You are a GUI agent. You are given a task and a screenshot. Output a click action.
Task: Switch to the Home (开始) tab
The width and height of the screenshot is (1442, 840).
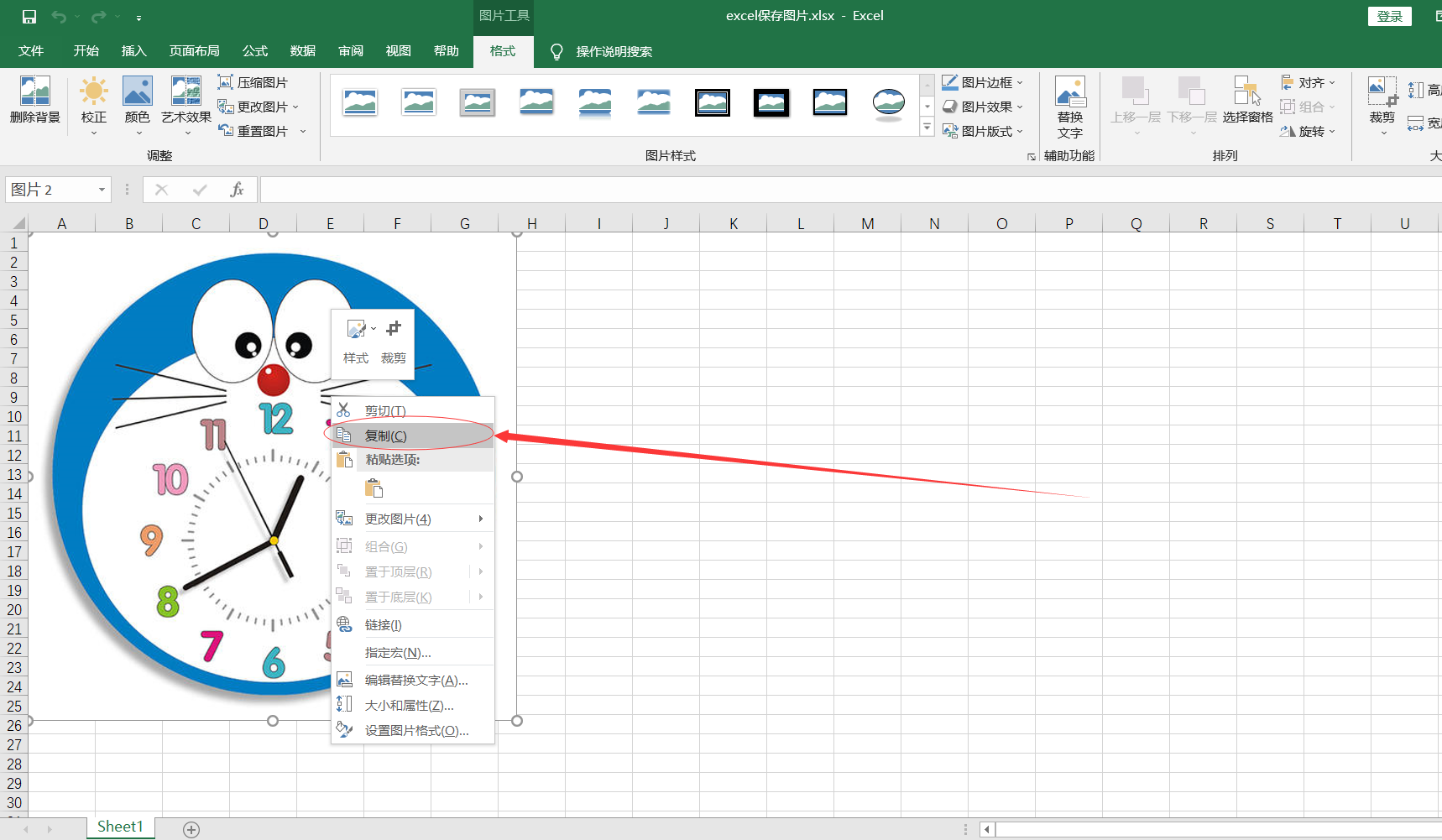pos(86,51)
